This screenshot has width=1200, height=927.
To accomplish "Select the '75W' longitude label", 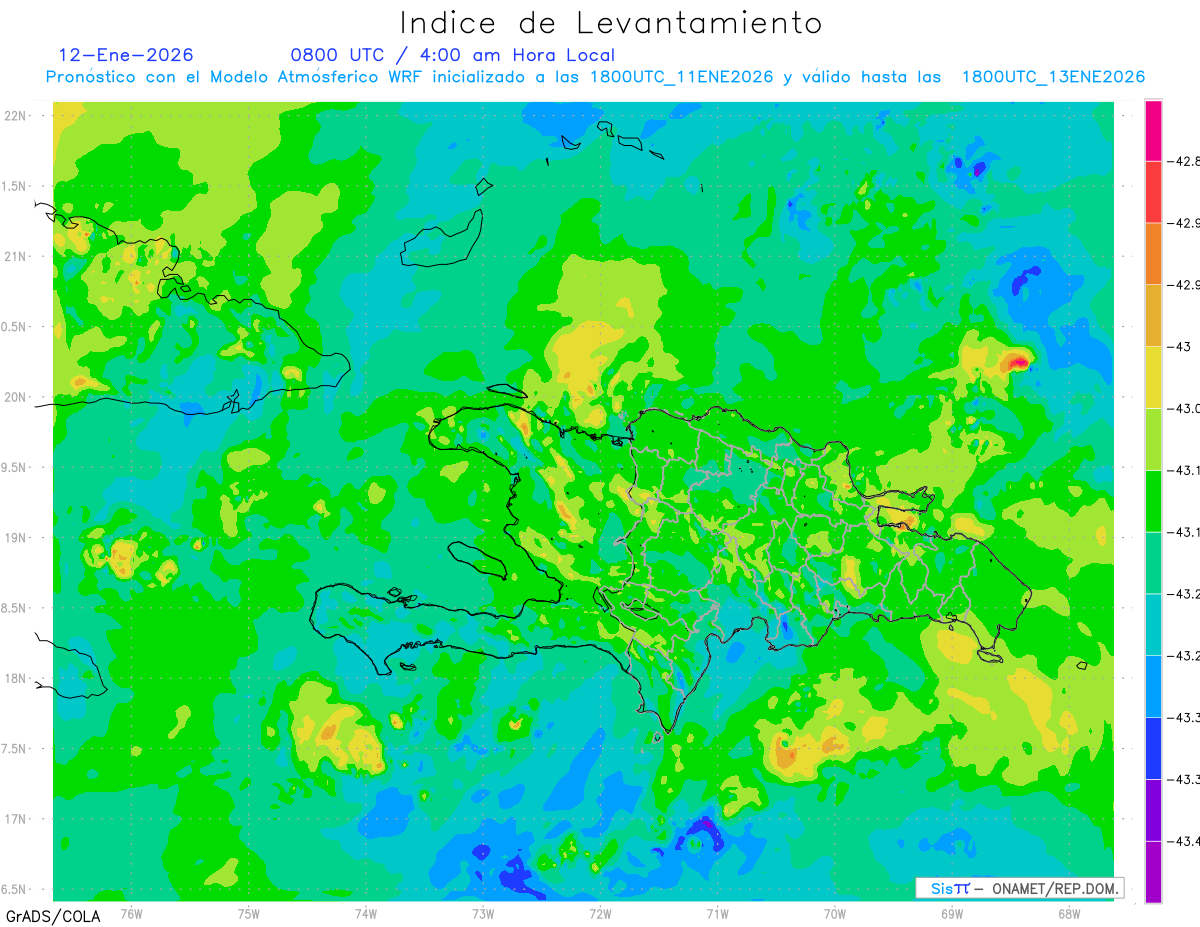I will 249,912.
